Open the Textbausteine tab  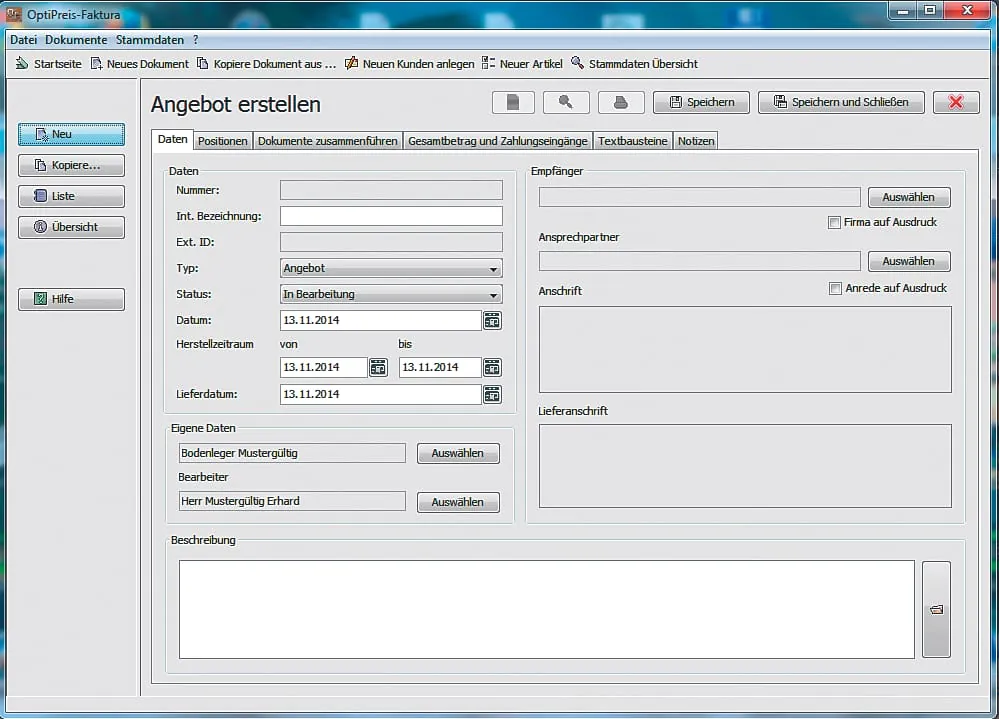coord(632,141)
